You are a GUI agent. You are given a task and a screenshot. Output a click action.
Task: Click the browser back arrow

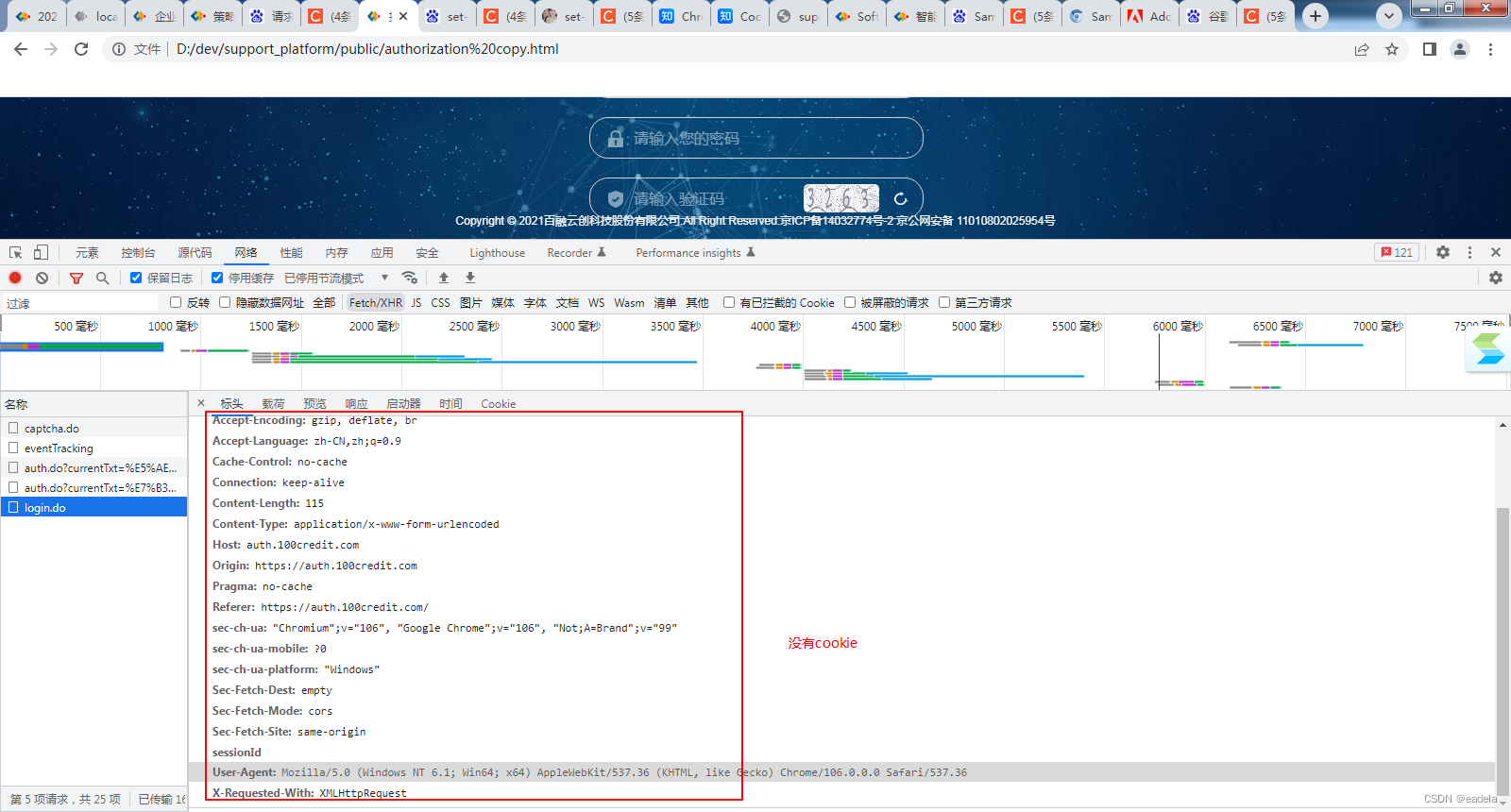[21, 49]
